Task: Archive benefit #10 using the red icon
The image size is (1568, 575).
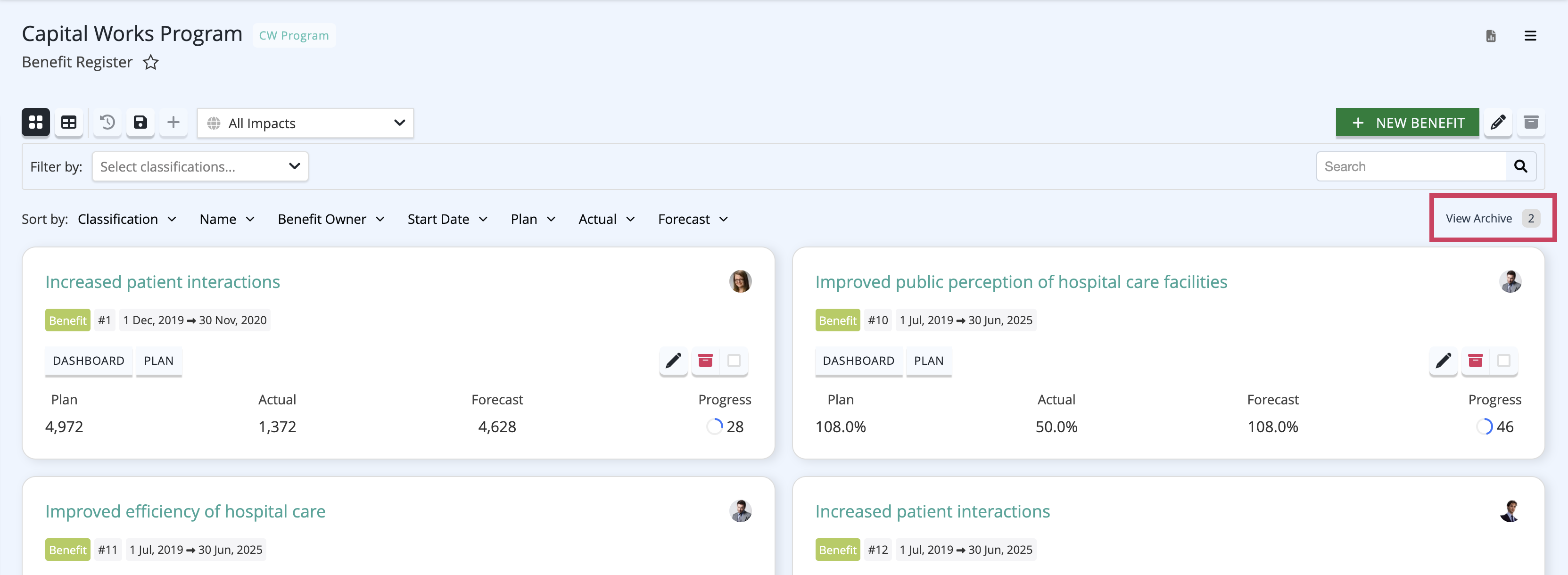Action: click(x=1475, y=361)
